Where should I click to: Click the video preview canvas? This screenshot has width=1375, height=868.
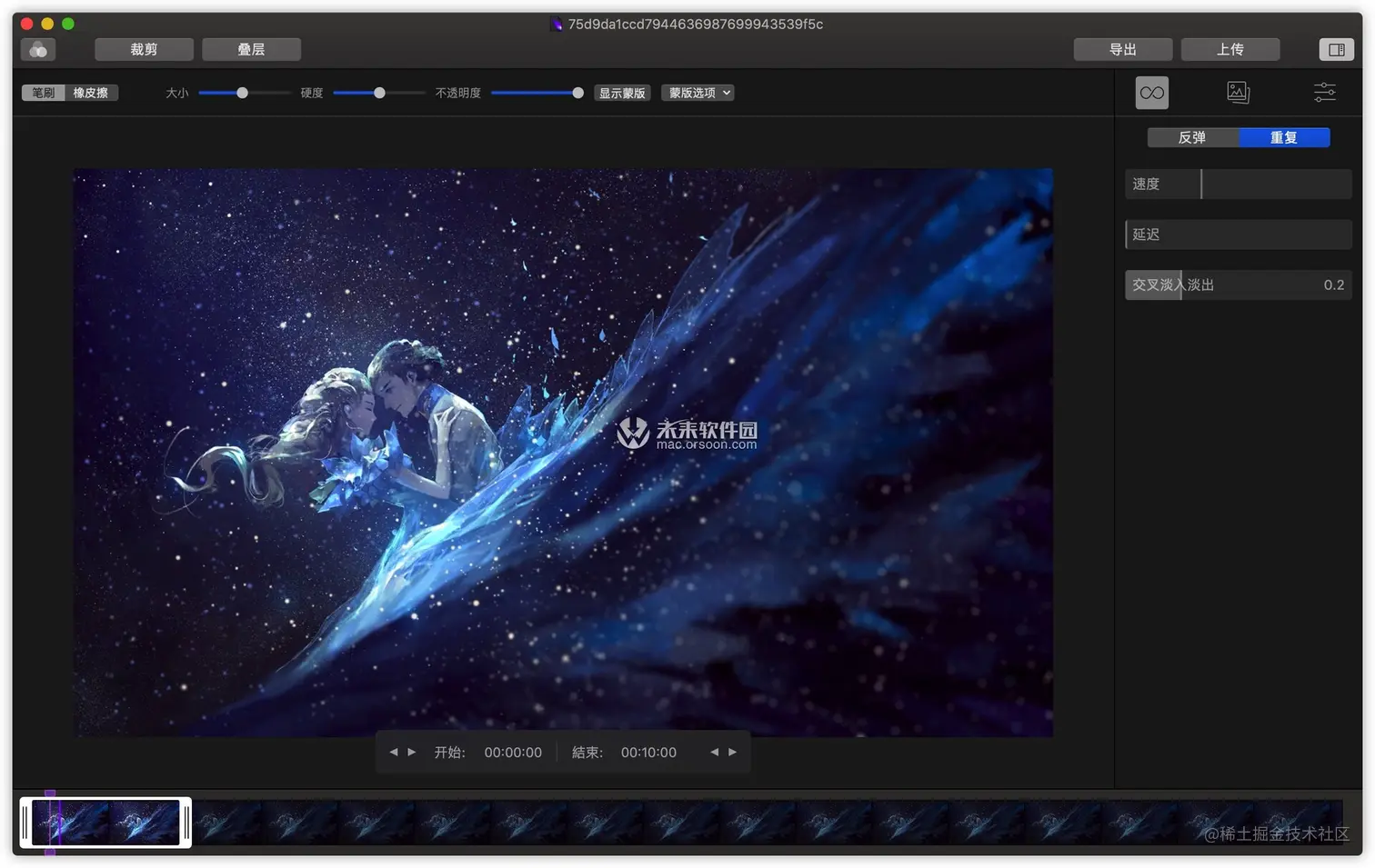(563, 452)
